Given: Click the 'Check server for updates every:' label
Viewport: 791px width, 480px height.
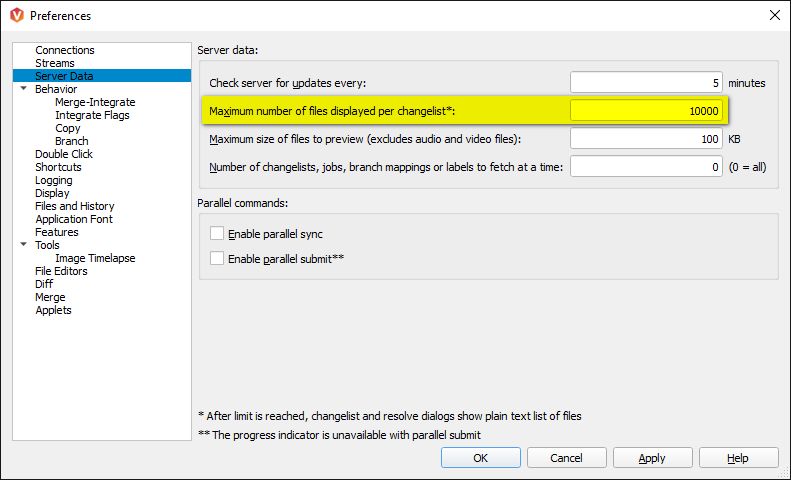Looking at the screenshot, I should coord(288,83).
